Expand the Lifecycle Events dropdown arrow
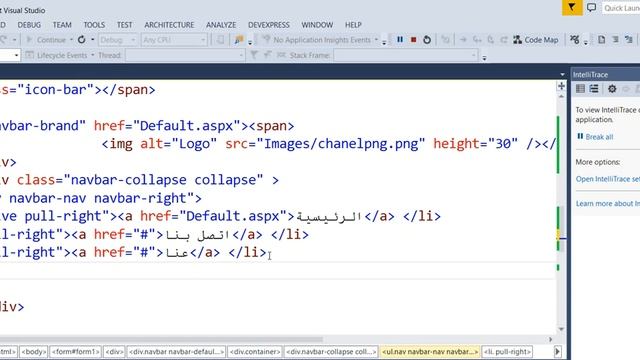The image size is (640, 360). click(x=92, y=55)
